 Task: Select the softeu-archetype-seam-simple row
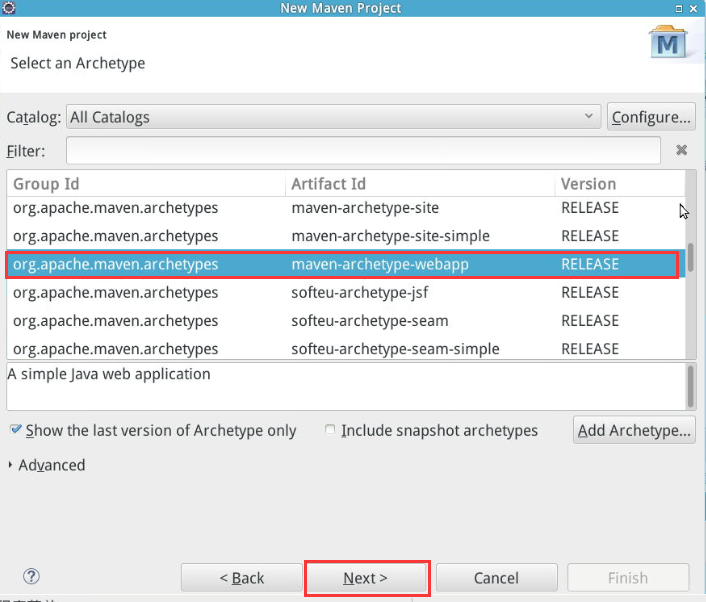pos(346,349)
